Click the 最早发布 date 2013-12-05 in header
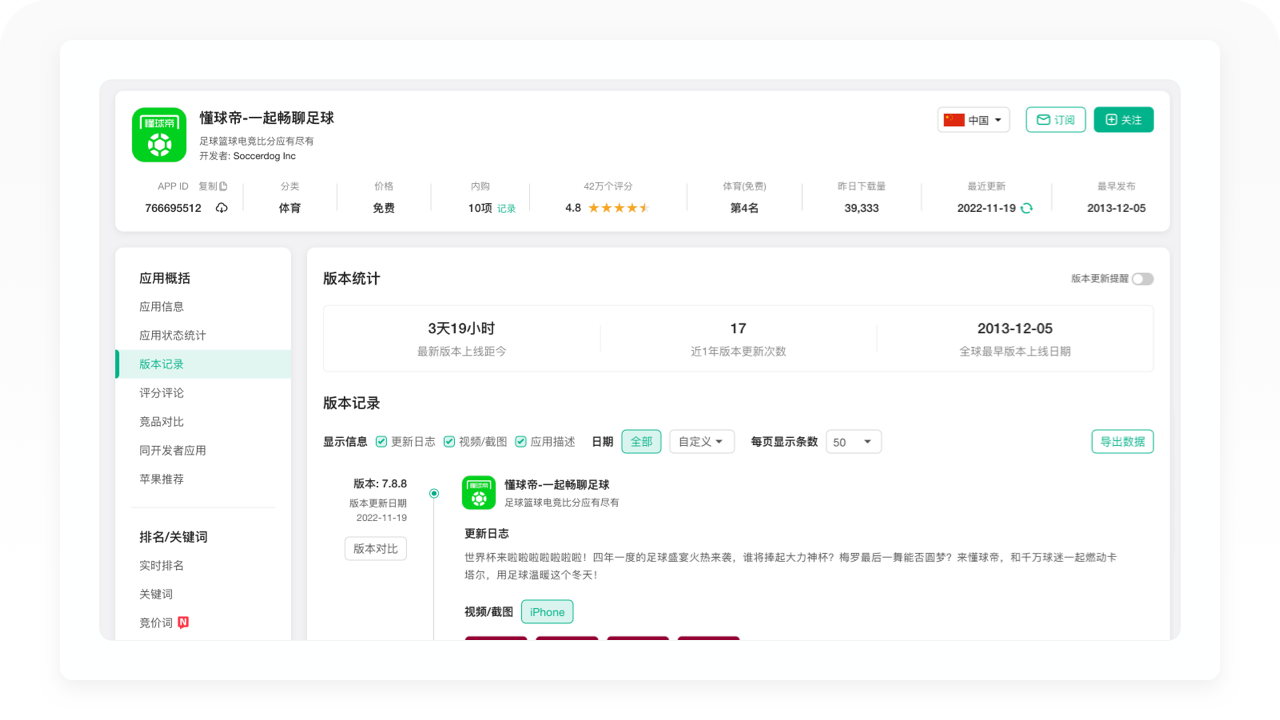The height and width of the screenshot is (720, 1280). 1116,208
